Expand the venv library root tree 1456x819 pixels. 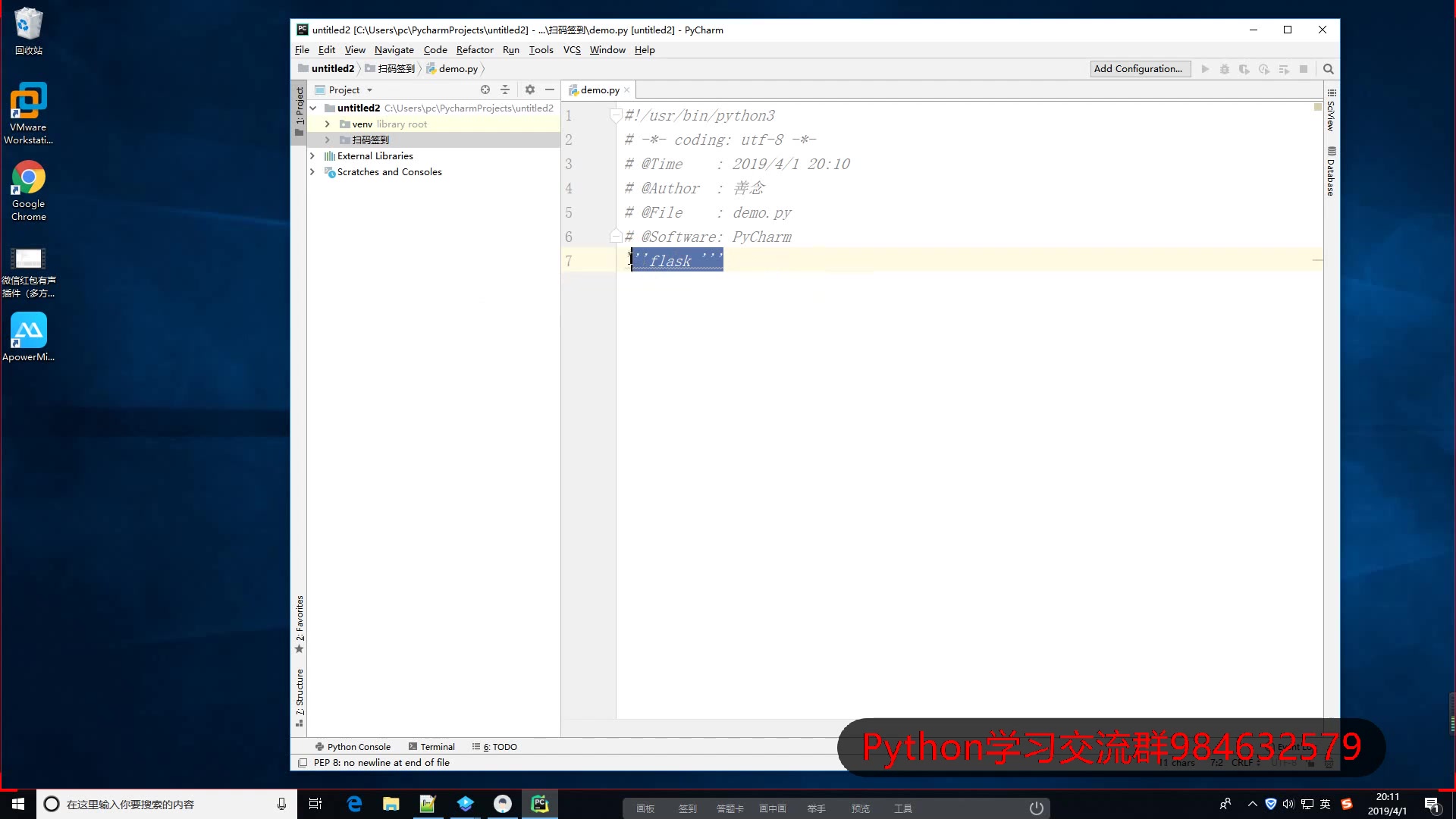coord(327,123)
